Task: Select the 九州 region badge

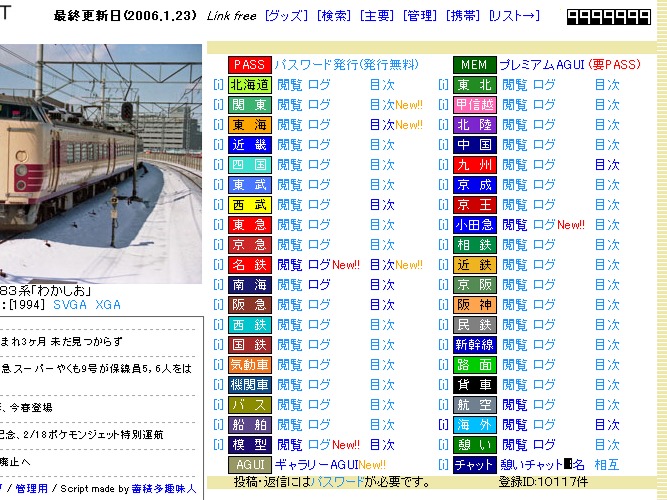Action: coord(474,165)
